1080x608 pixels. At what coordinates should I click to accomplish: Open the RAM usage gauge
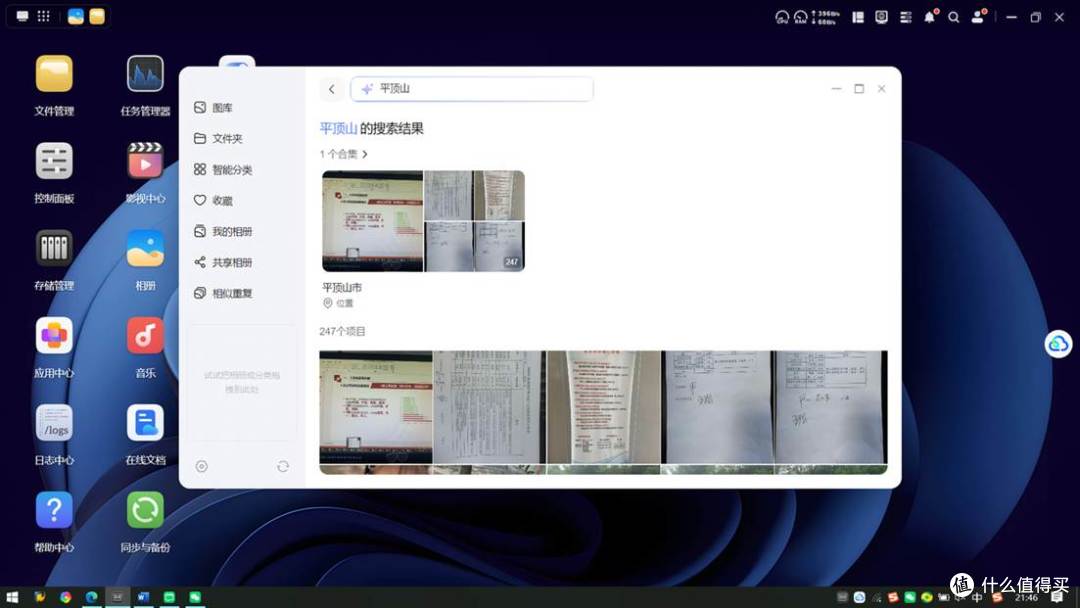point(800,17)
